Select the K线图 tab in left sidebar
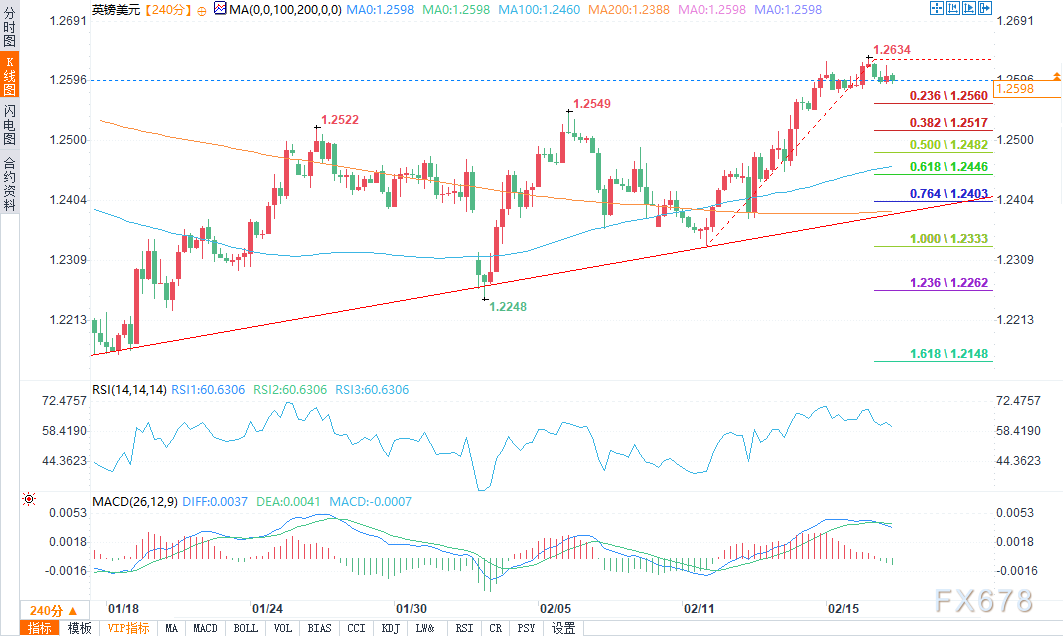The image size is (1063, 636). coord(9,73)
